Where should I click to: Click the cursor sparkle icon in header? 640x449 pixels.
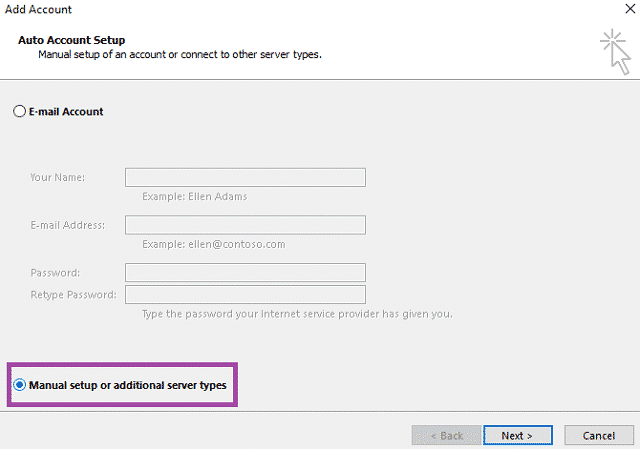[612, 50]
